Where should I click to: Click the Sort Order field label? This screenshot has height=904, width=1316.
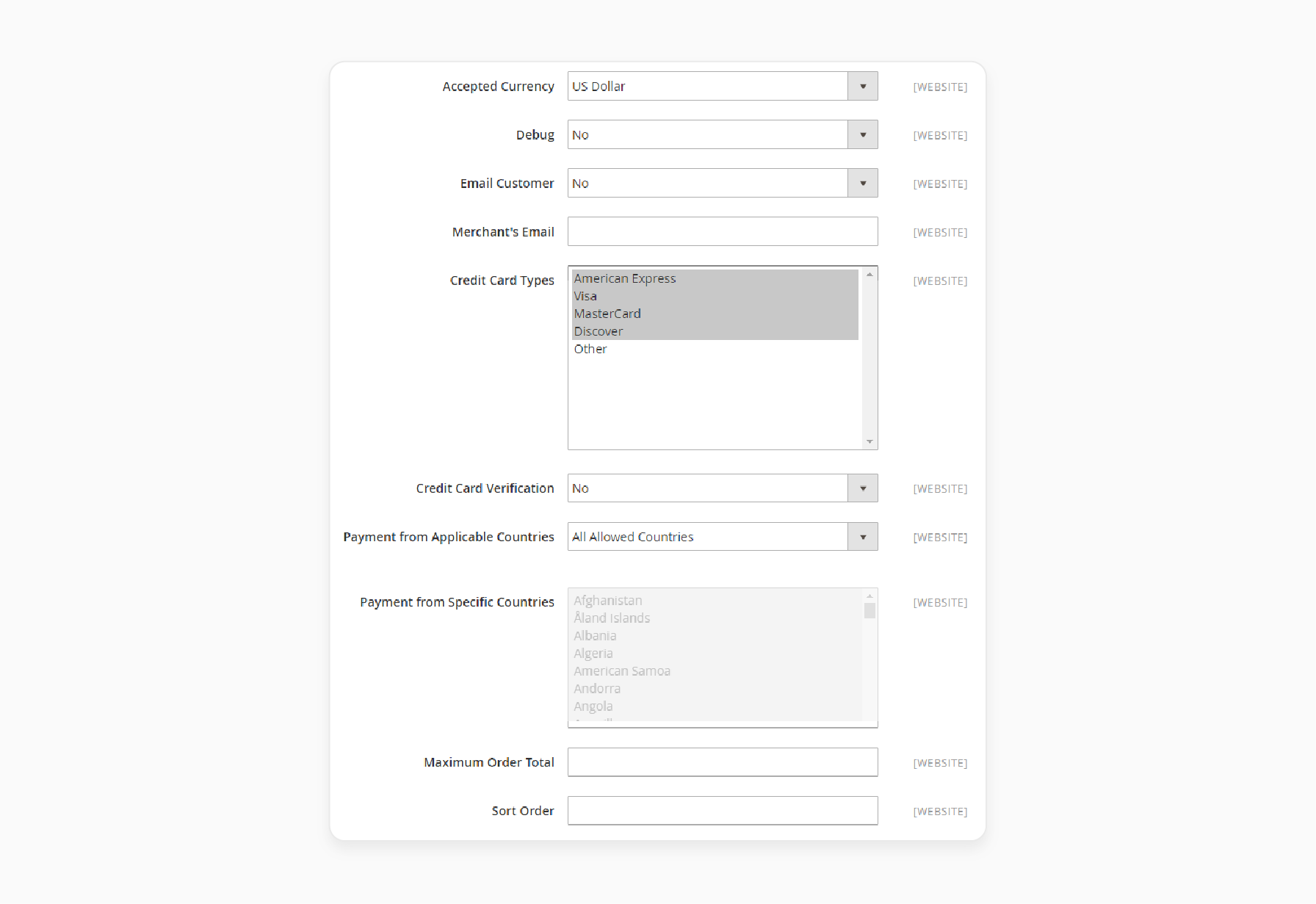522,811
